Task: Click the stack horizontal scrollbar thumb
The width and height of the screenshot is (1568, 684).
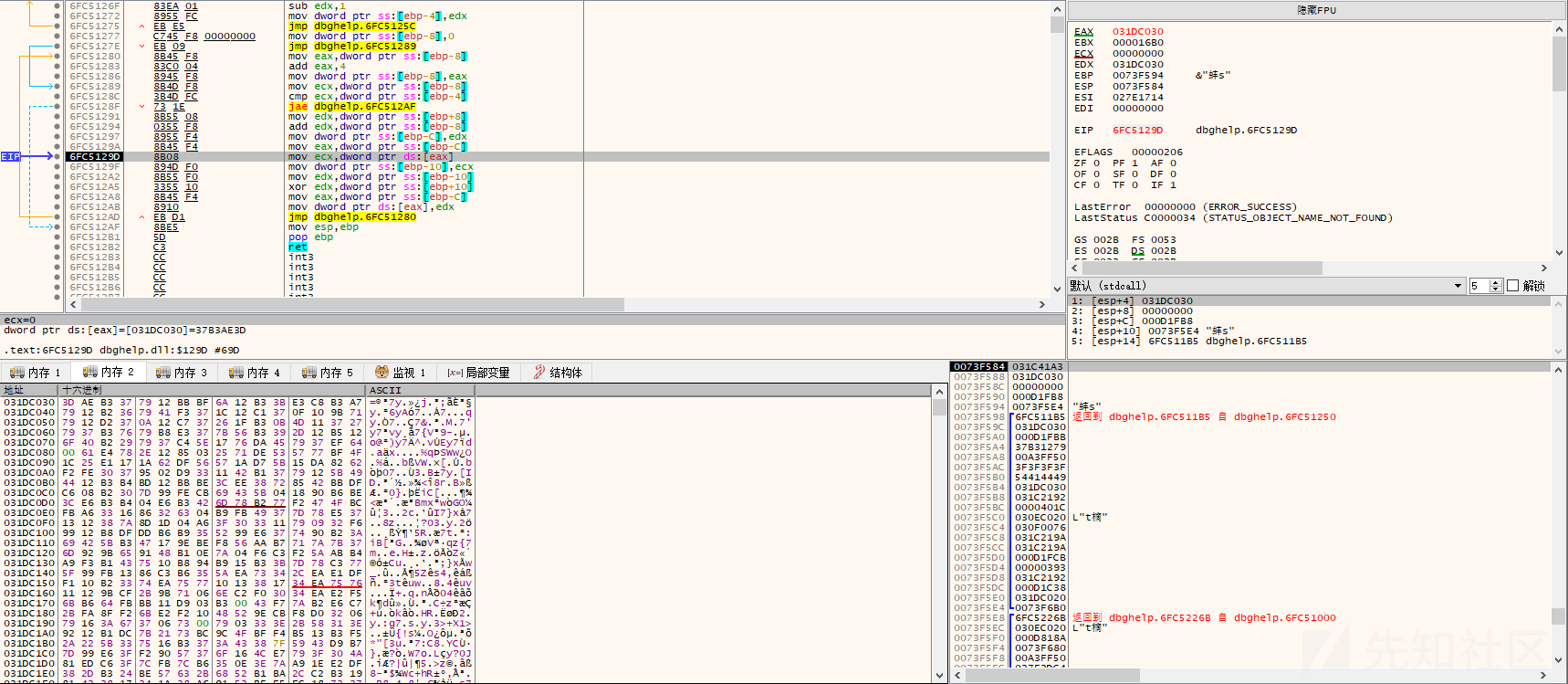Action: point(1052,676)
